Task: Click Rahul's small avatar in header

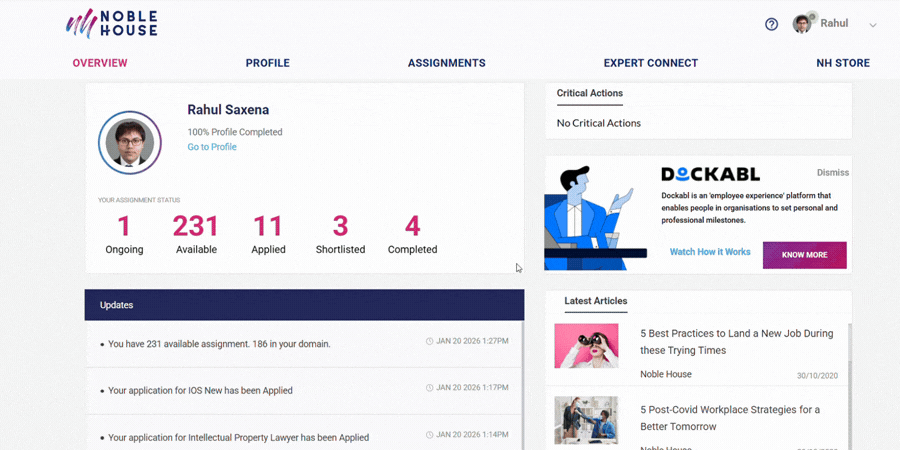Action: tap(802, 24)
